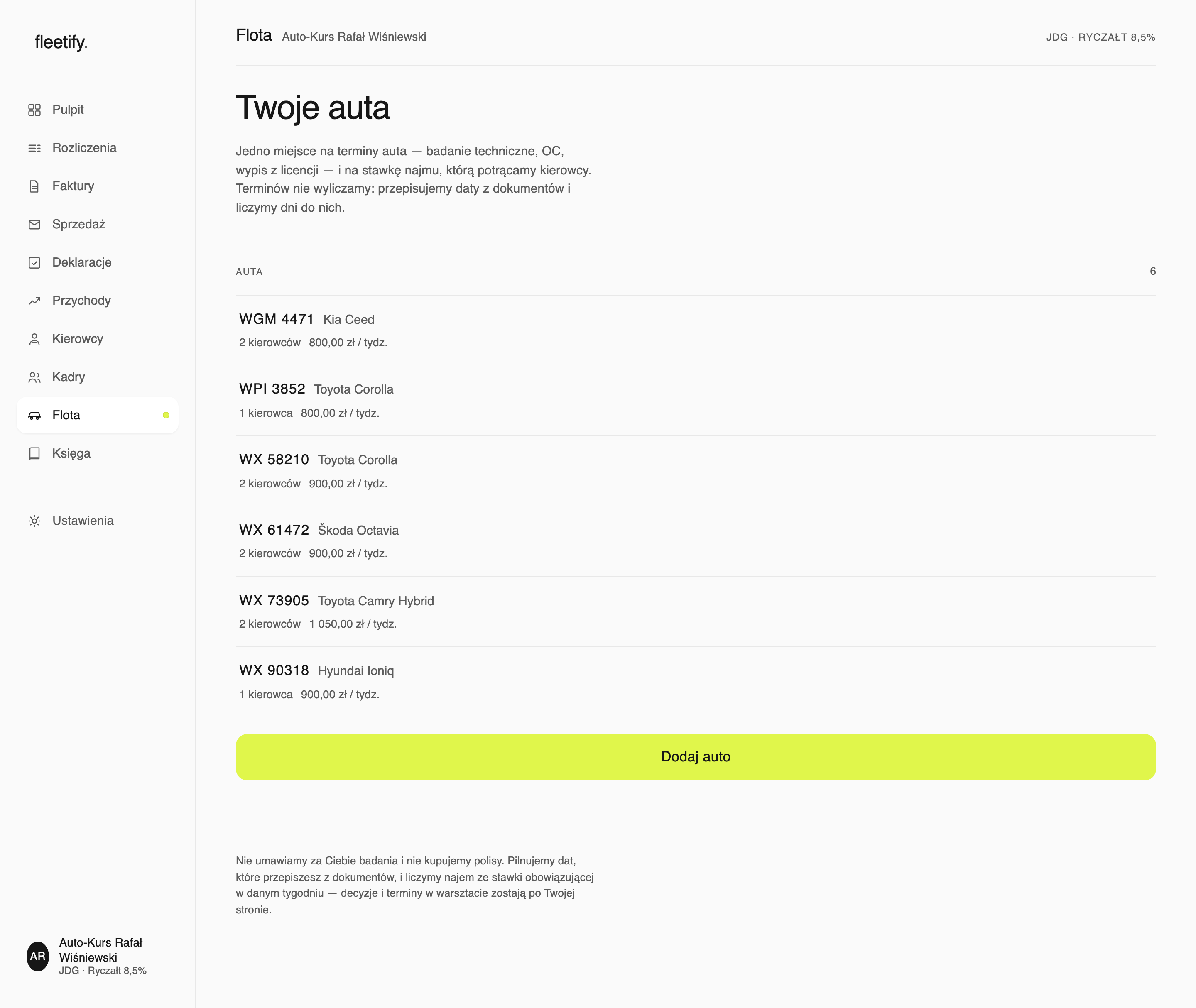Open the WGM 4471 Kia Ceed row
1196x1008 pixels.
click(x=696, y=330)
